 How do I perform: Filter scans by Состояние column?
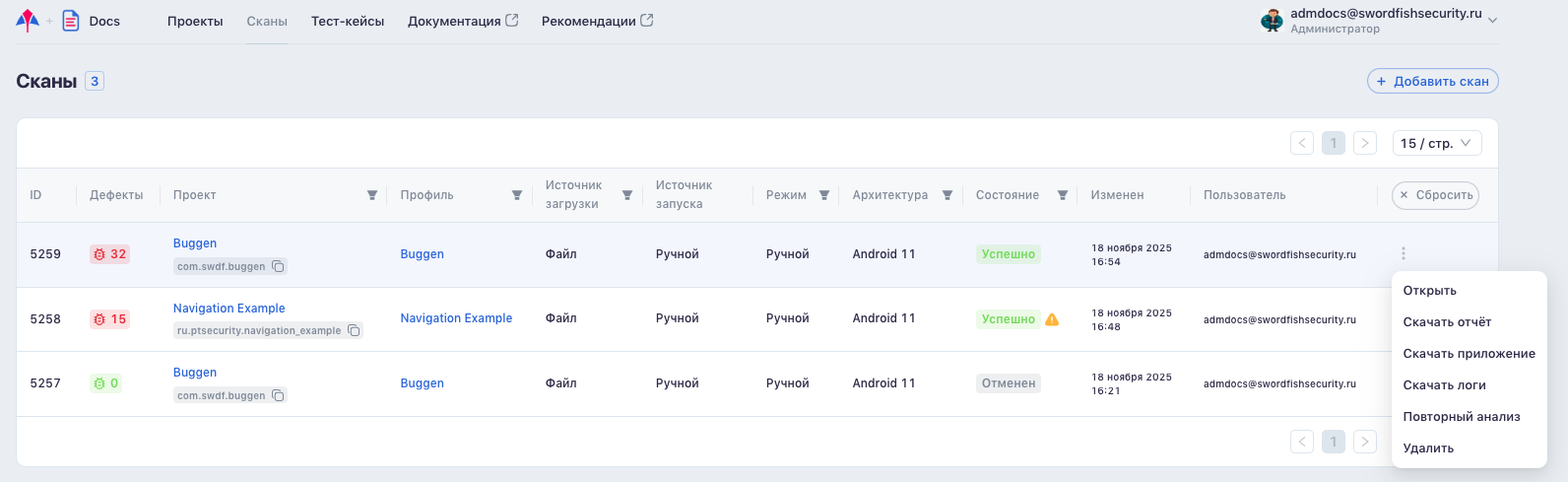(1063, 195)
